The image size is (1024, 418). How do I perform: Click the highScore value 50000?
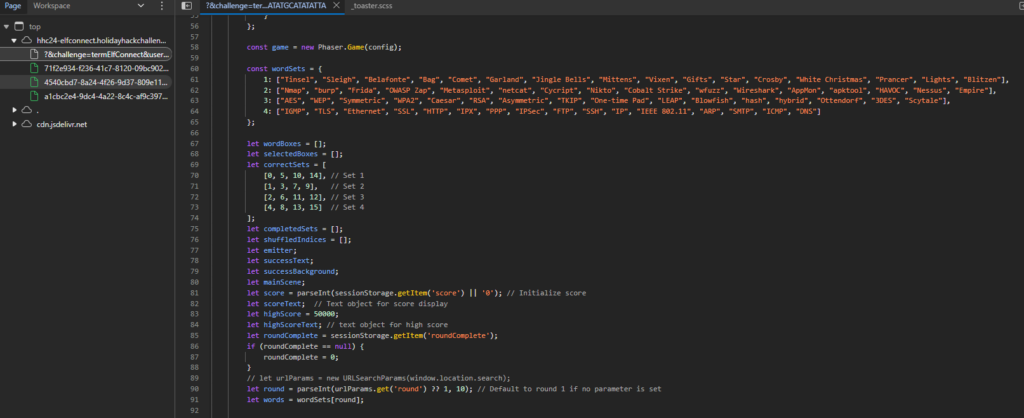(x=325, y=314)
